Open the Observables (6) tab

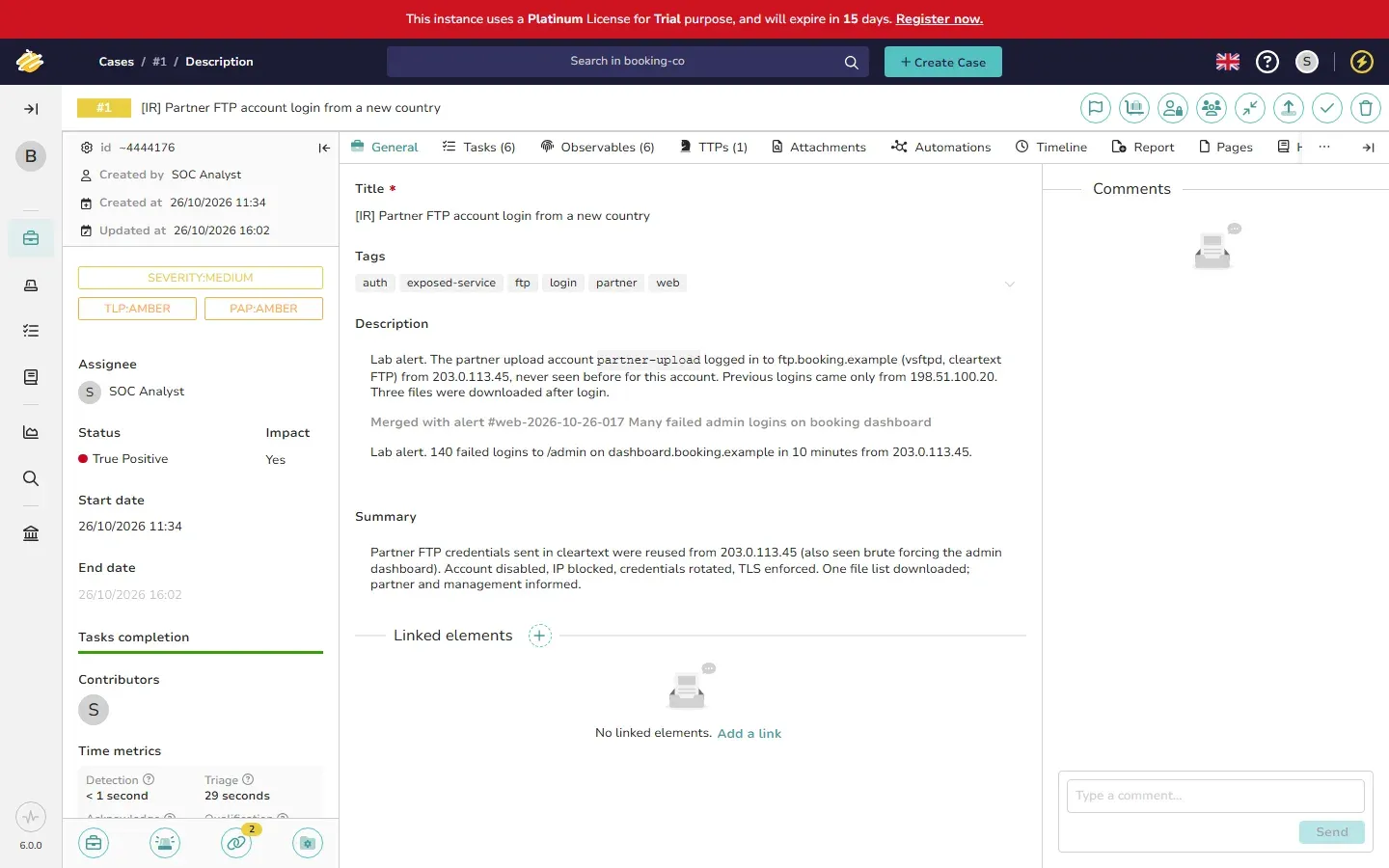(598, 147)
